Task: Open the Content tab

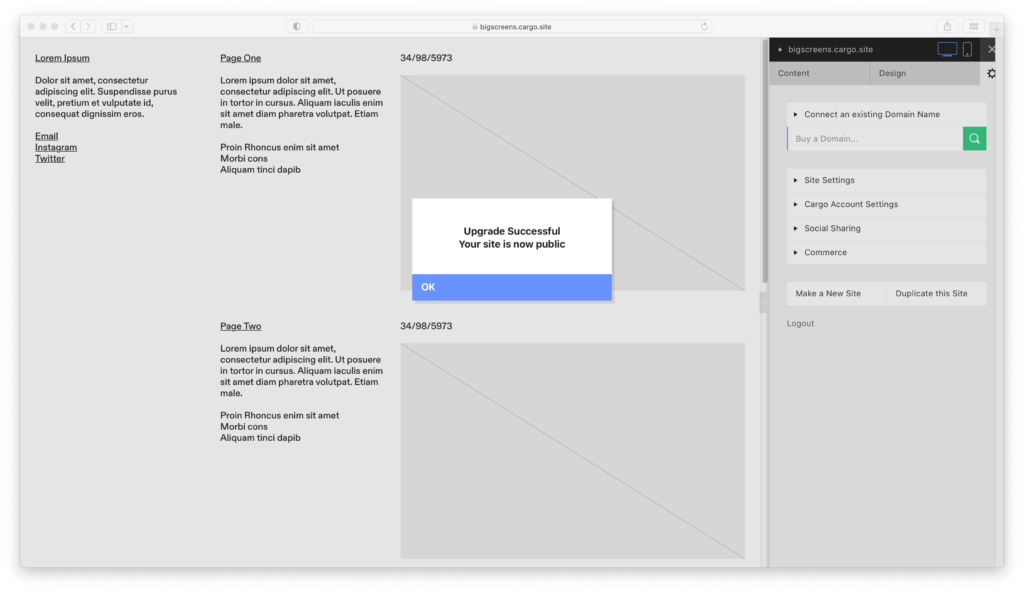Action: point(794,73)
